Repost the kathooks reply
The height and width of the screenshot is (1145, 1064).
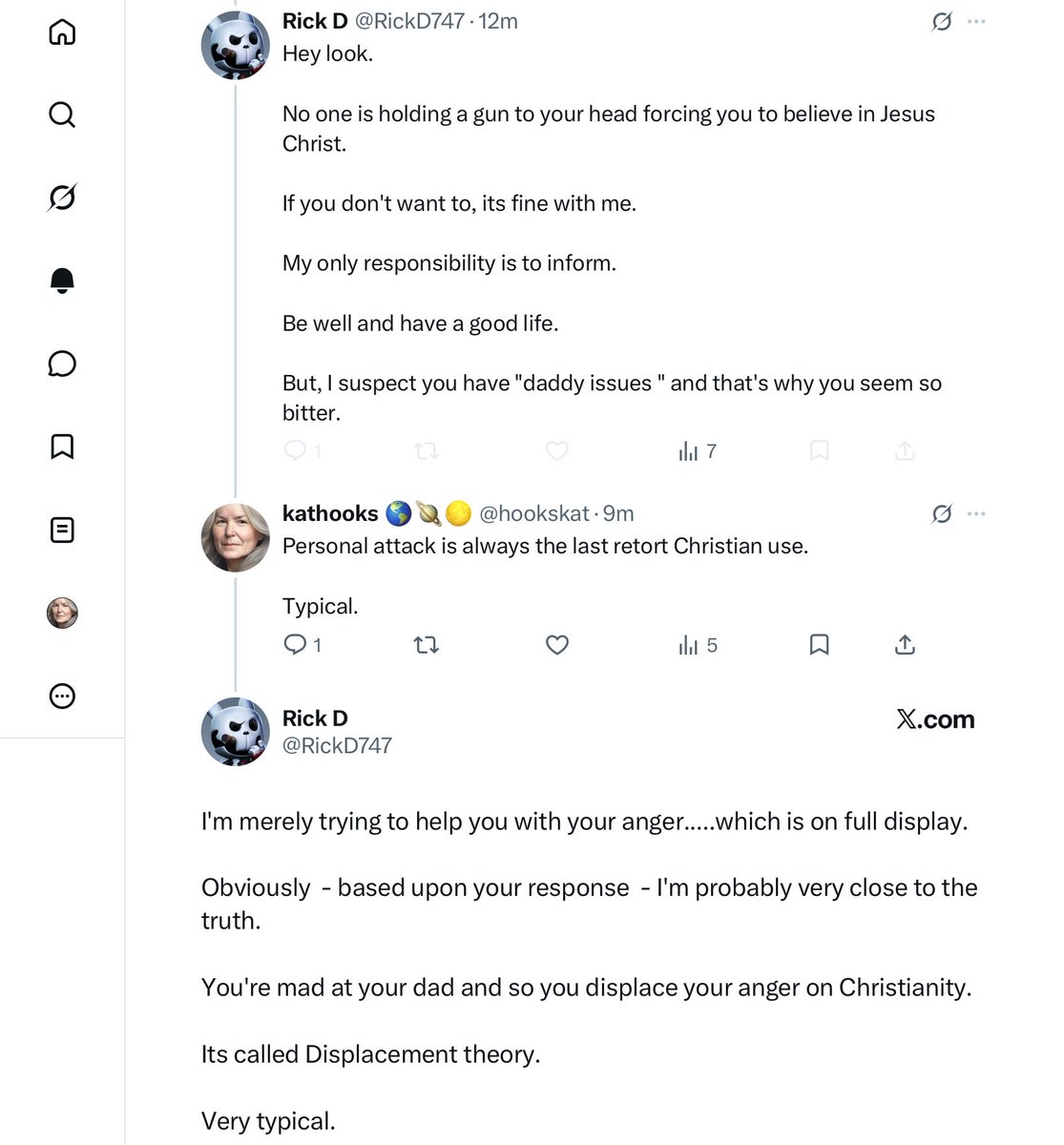[x=426, y=645]
